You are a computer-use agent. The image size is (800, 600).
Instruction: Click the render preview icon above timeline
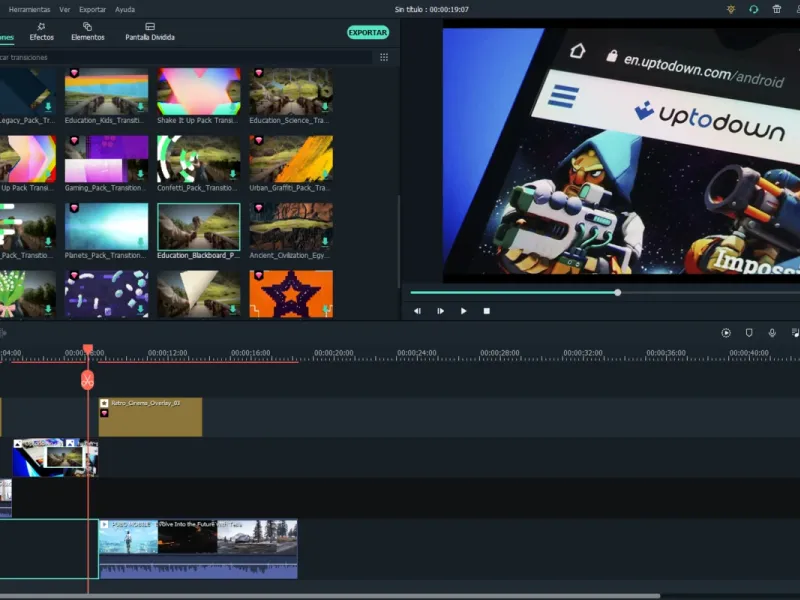[x=726, y=333]
